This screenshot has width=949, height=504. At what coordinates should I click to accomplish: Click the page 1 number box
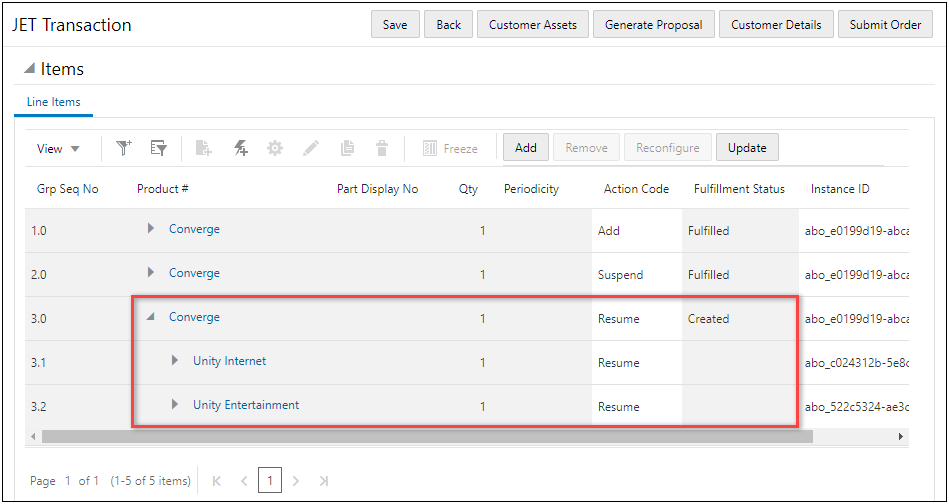pyautogui.click(x=269, y=481)
